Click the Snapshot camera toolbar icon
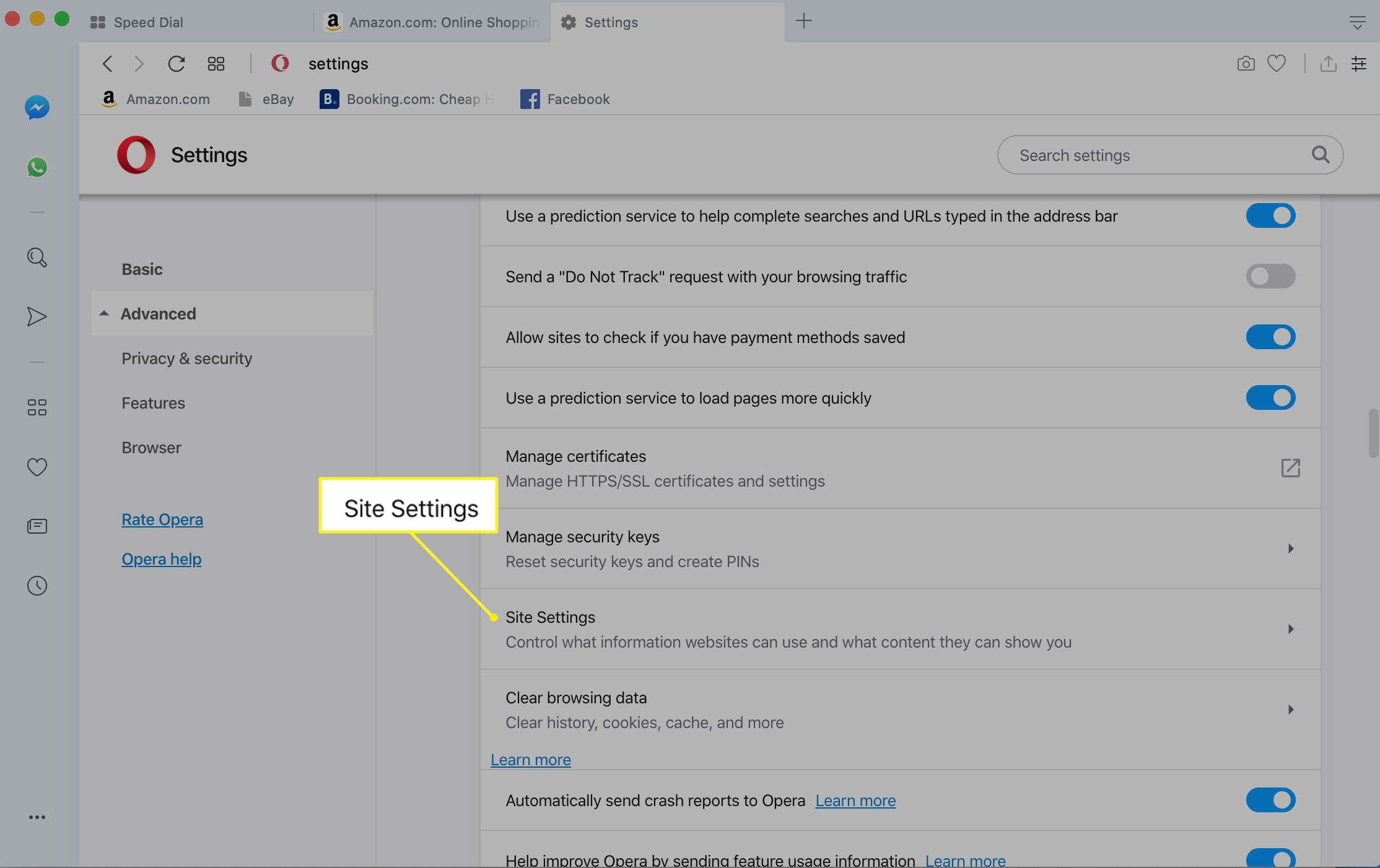Viewport: 1380px width, 868px height. coord(1246,63)
